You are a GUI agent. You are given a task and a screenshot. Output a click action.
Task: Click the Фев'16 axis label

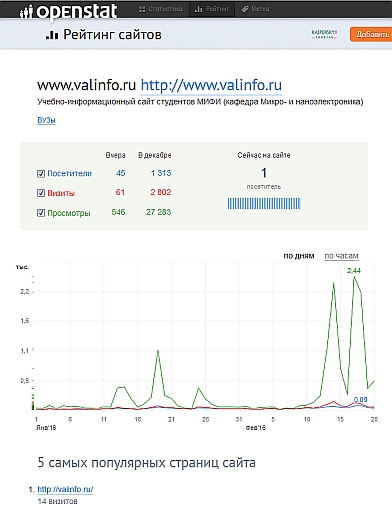(x=255, y=428)
